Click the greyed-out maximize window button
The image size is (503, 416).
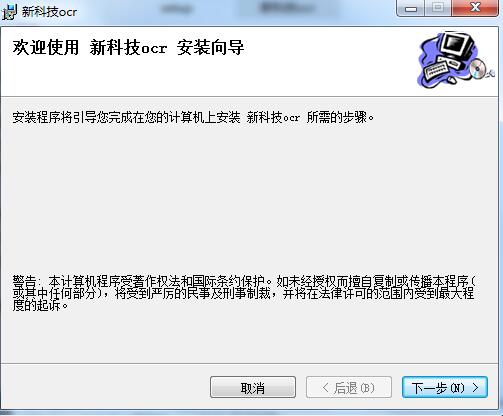(x=438, y=8)
